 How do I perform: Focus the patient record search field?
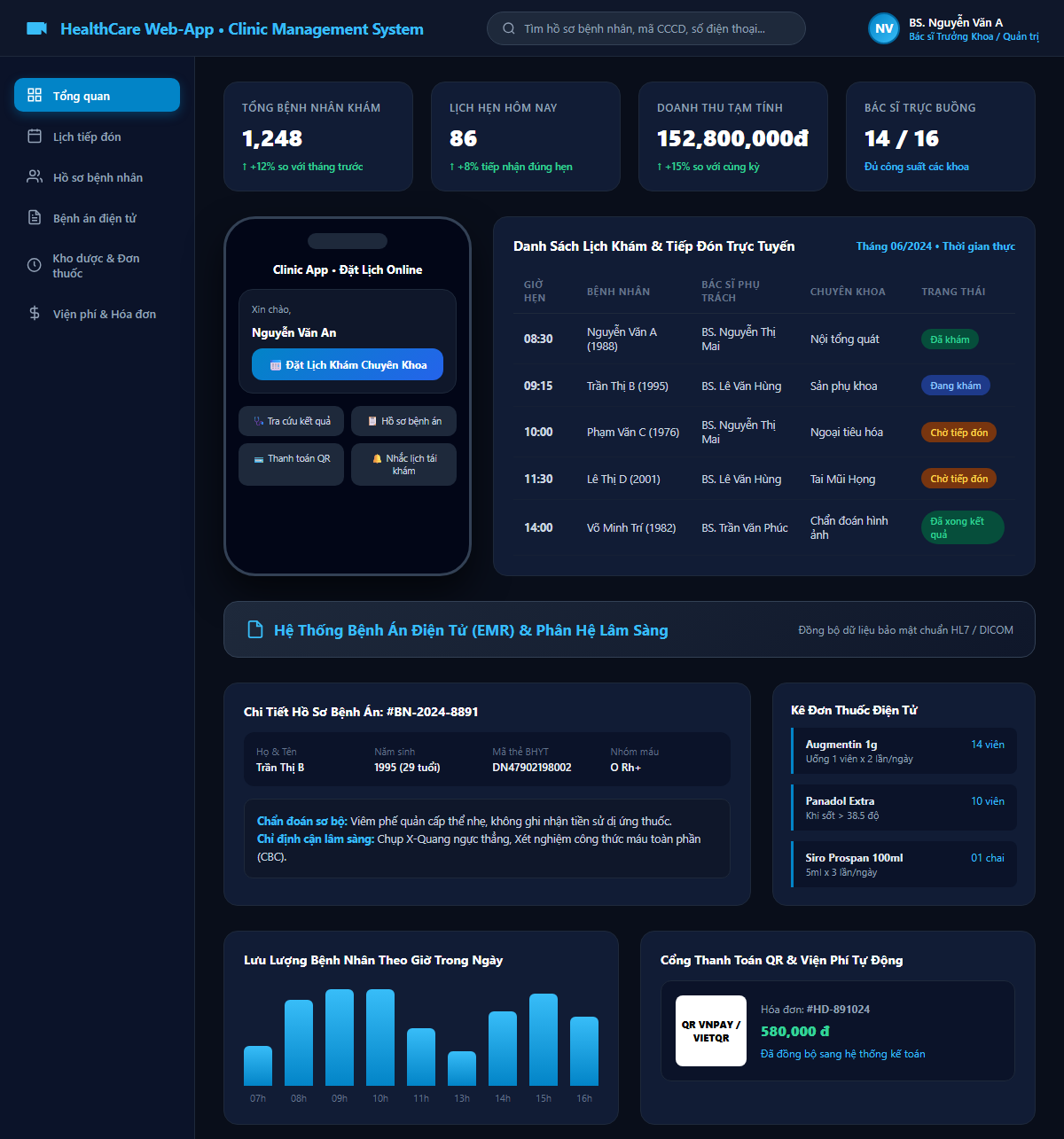coord(646,28)
